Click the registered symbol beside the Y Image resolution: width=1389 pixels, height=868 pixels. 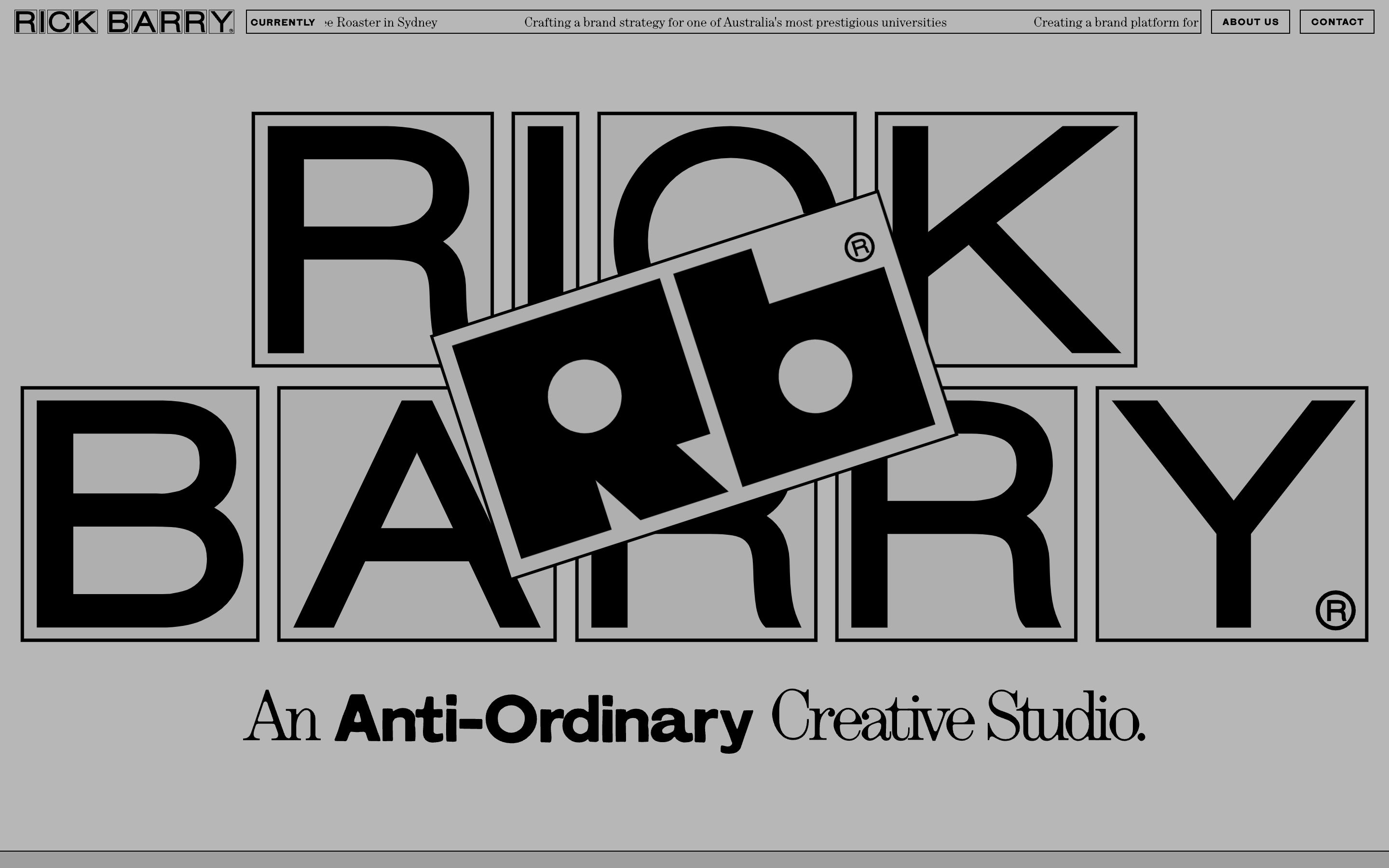pyautogui.click(x=1335, y=610)
